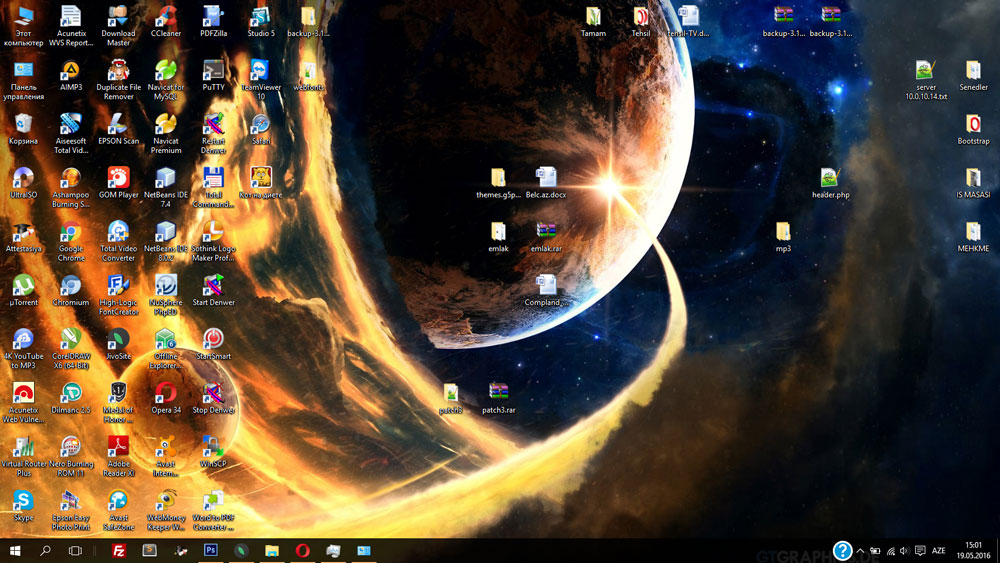Open the emlak folder
Viewport: 1000px width, 563px height.
click(498, 237)
